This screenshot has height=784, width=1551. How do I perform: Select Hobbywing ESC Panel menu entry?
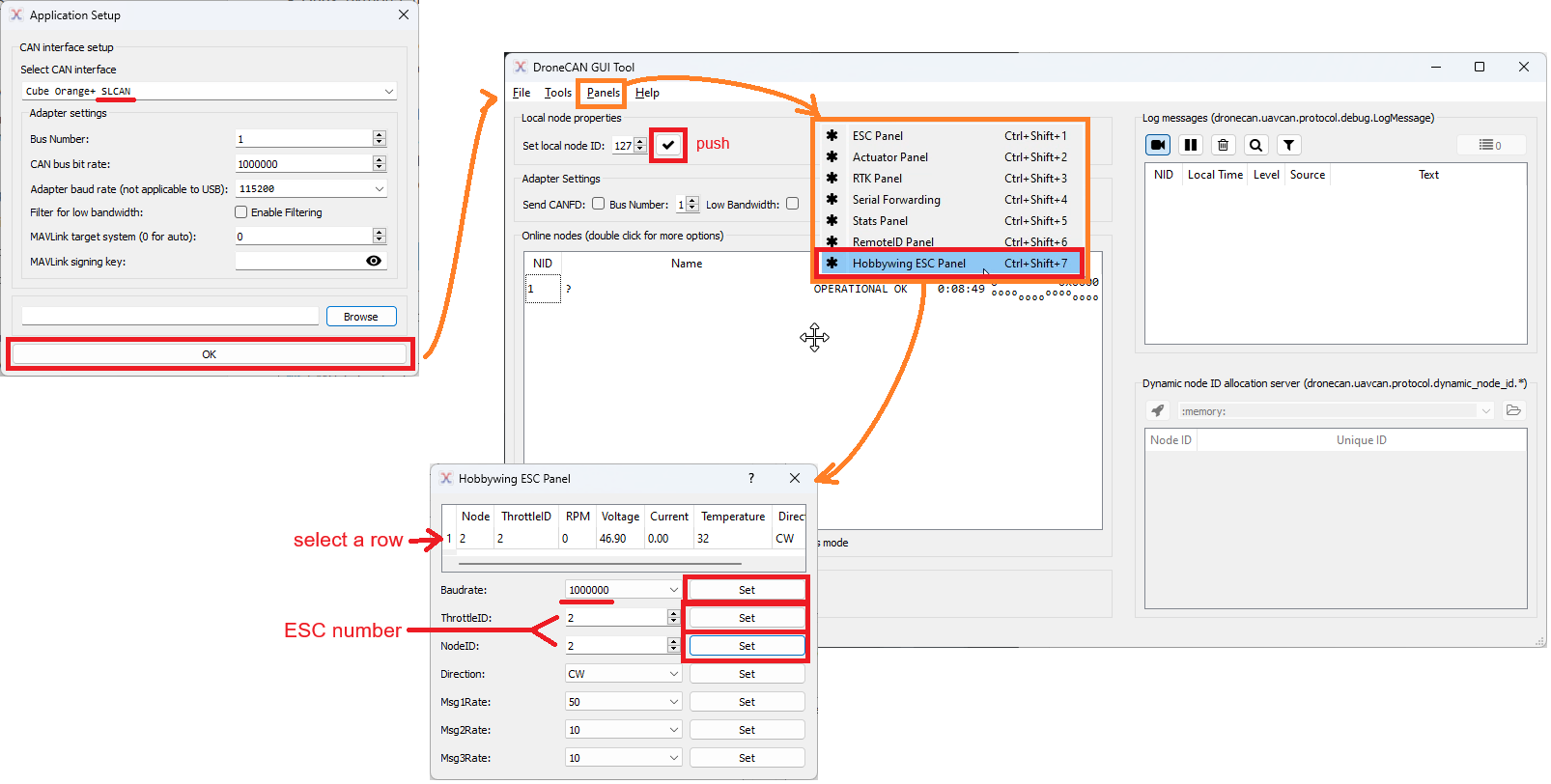(908, 264)
